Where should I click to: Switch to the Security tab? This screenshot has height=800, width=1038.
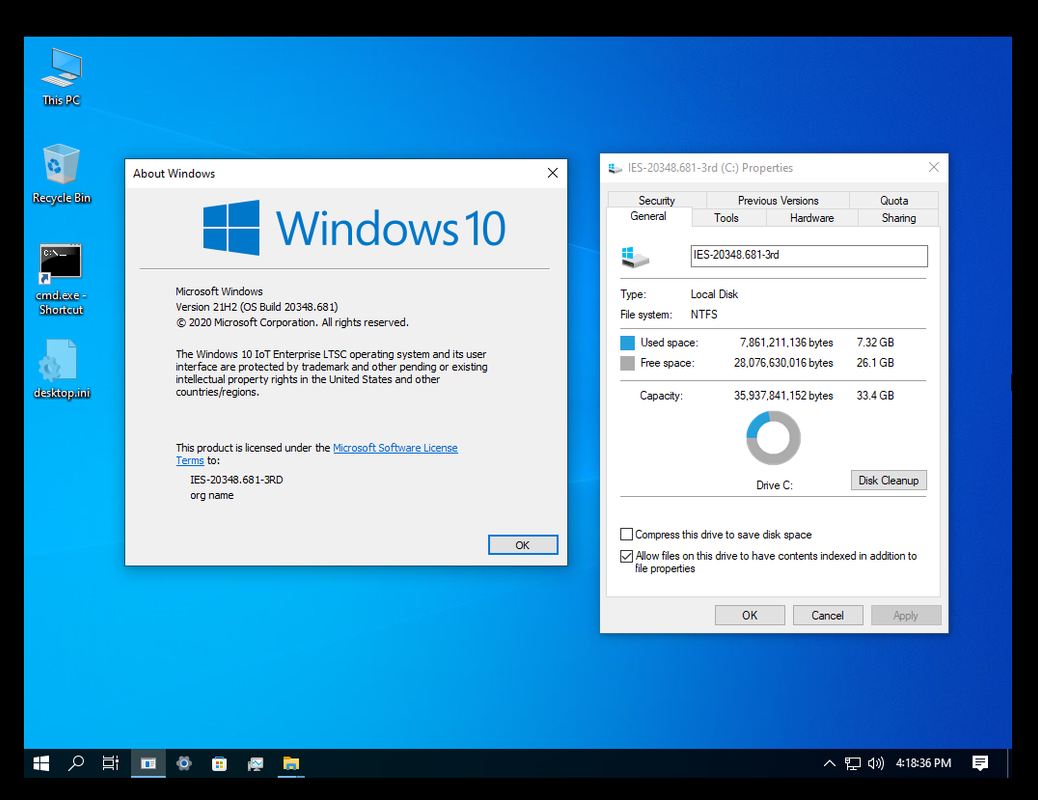pyautogui.click(x=657, y=200)
